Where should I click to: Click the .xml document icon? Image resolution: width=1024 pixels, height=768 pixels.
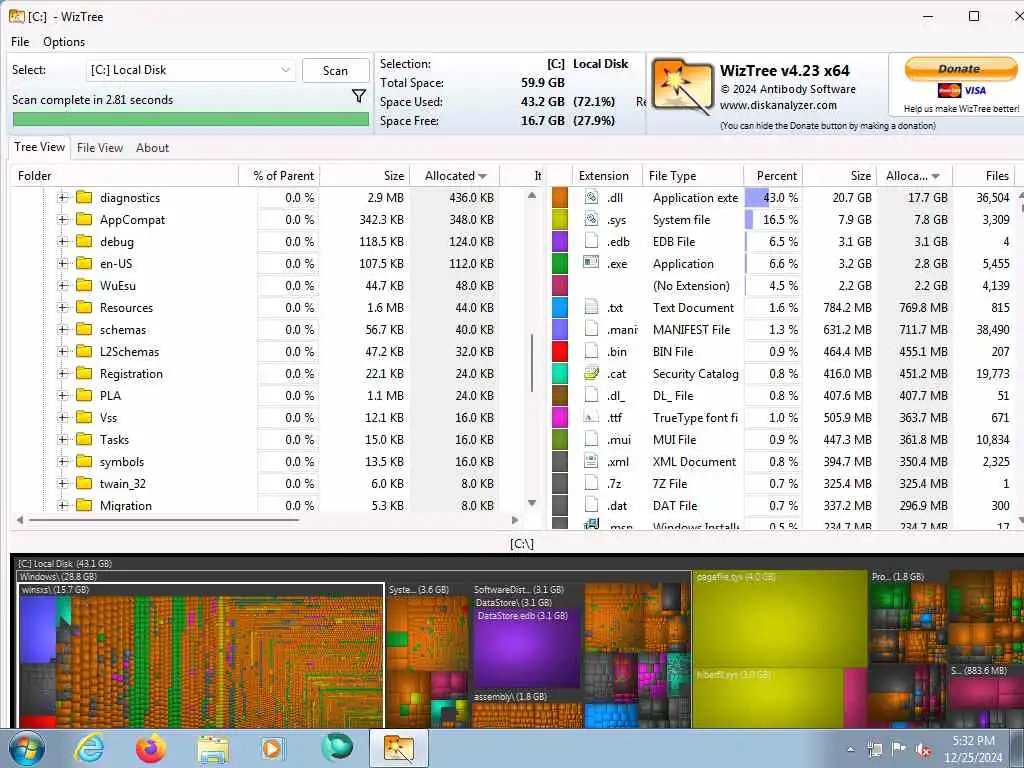tap(591, 461)
